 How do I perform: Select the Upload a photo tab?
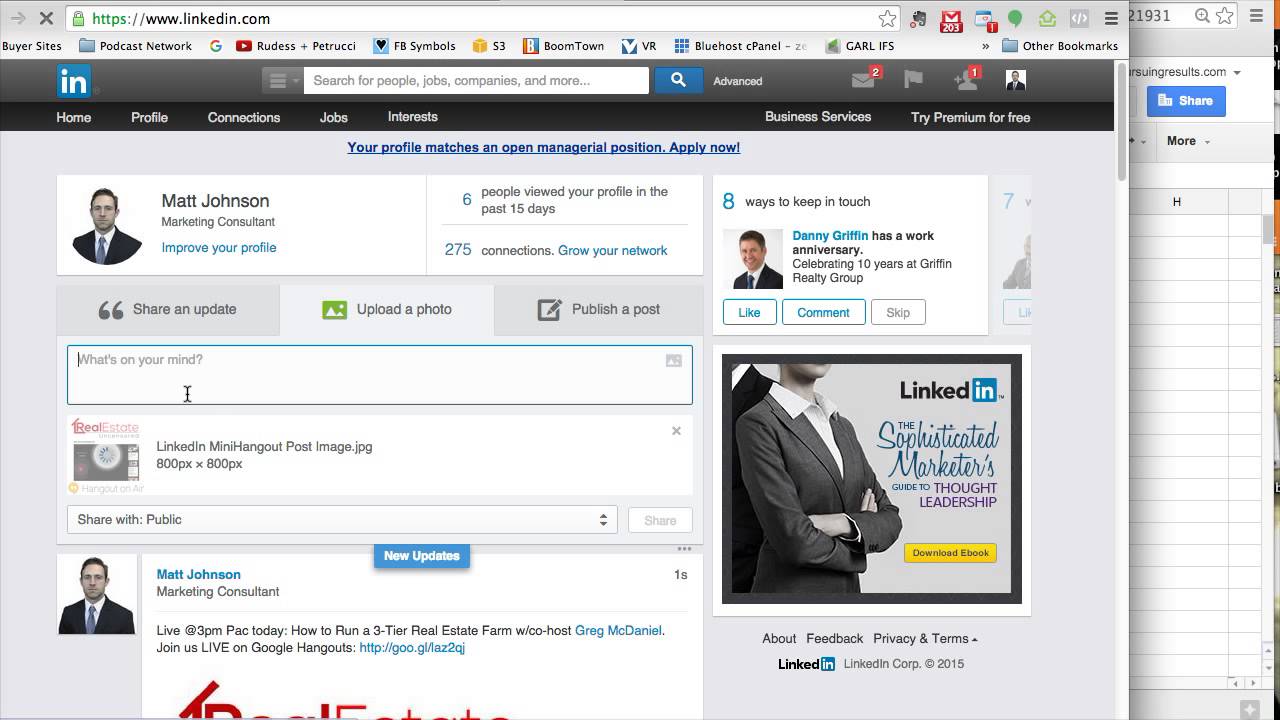387,310
